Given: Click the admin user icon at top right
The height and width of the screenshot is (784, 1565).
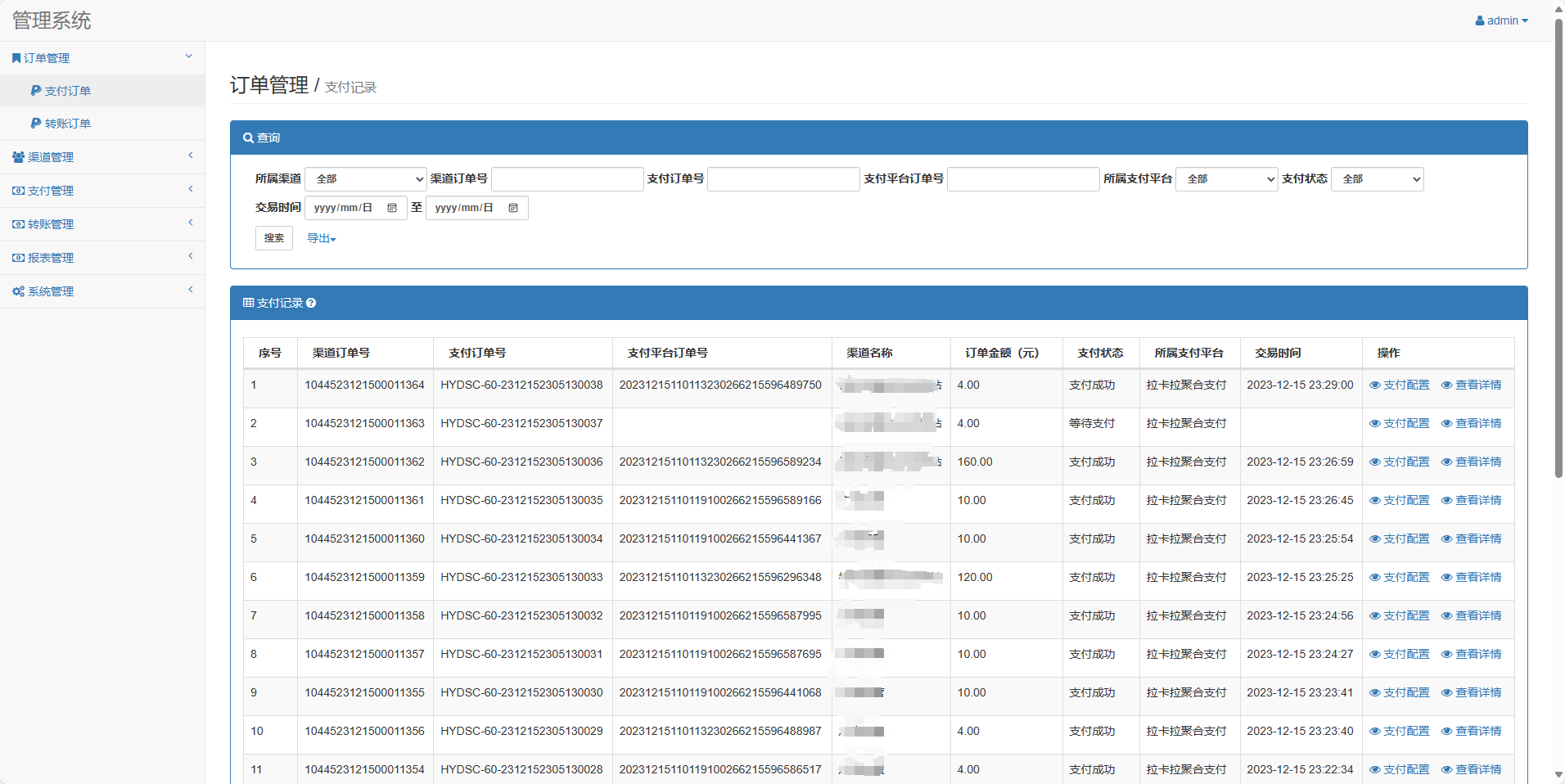Looking at the screenshot, I should (x=1480, y=20).
